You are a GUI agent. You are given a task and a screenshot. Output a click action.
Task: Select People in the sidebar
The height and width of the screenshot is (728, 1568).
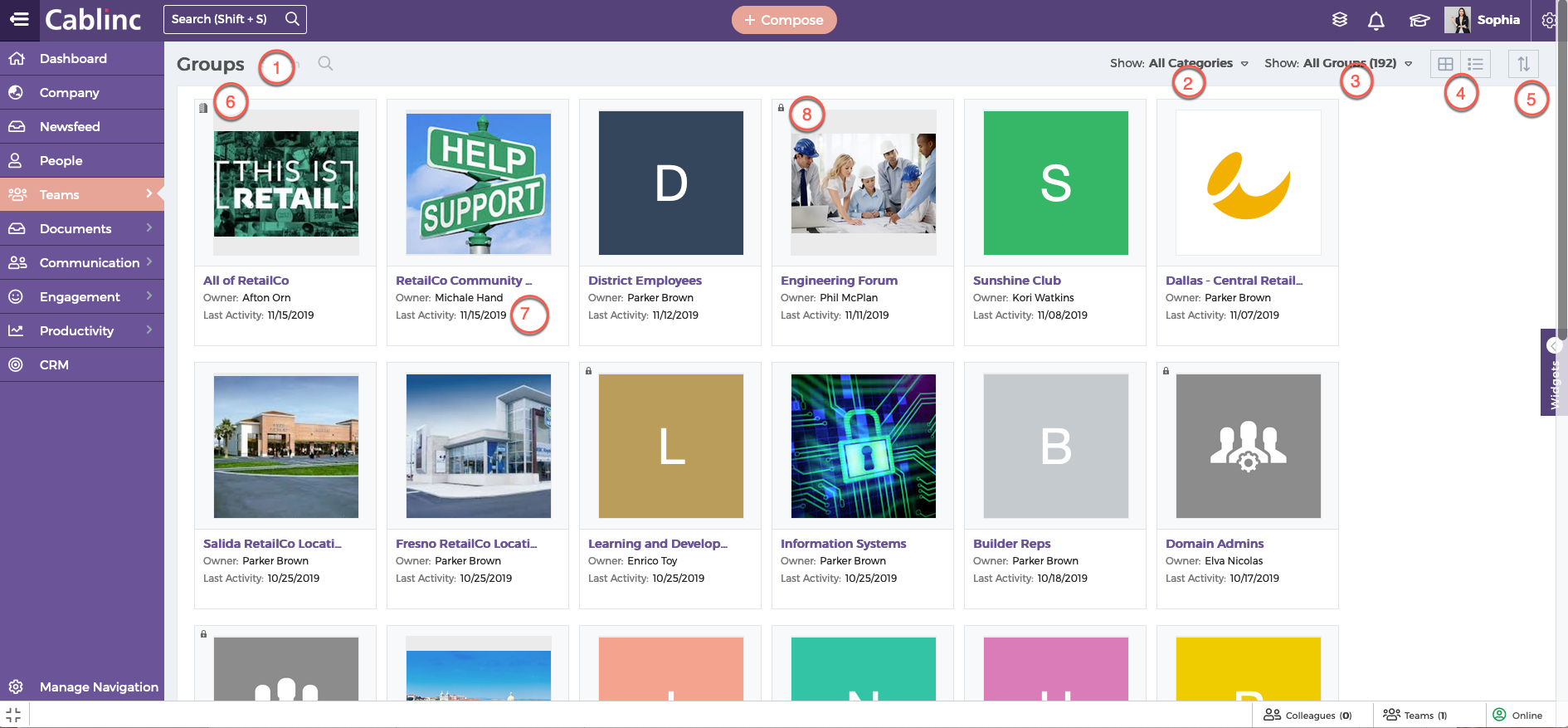pos(82,160)
